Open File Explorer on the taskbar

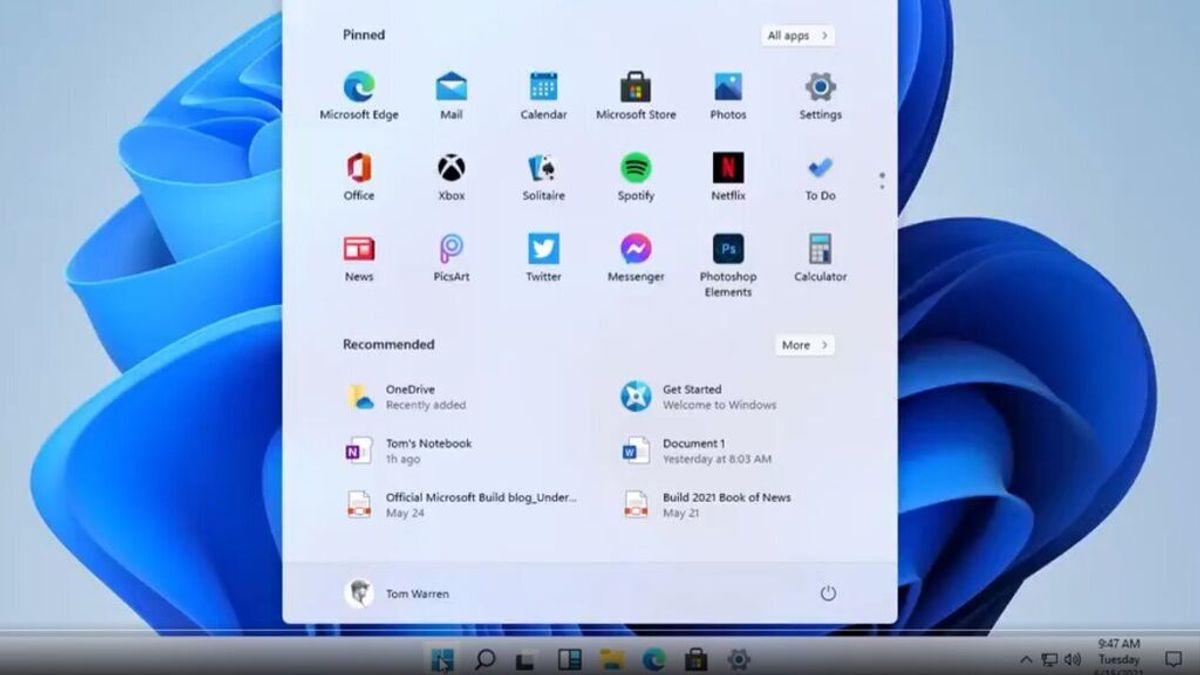pos(612,659)
